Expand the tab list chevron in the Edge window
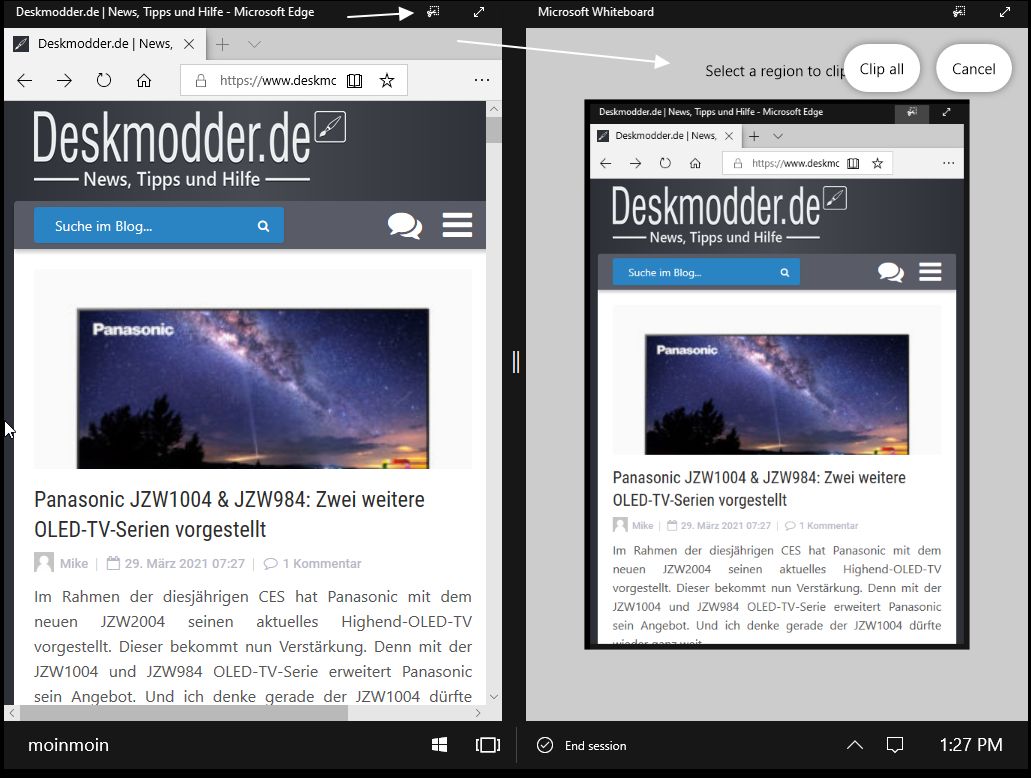 tap(254, 44)
